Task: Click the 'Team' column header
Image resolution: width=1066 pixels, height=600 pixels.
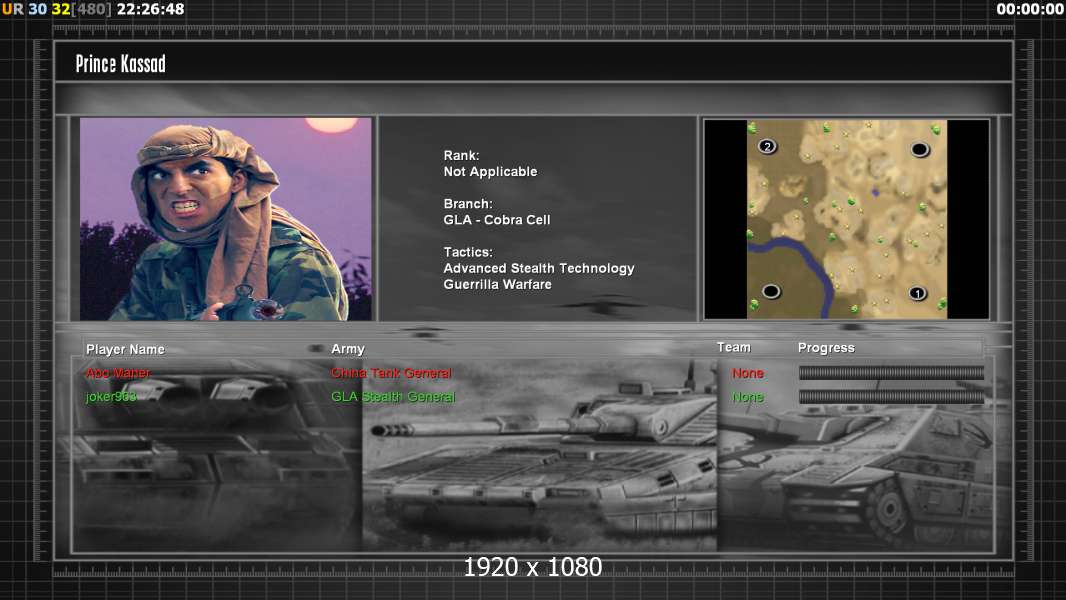Action: coord(734,347)
